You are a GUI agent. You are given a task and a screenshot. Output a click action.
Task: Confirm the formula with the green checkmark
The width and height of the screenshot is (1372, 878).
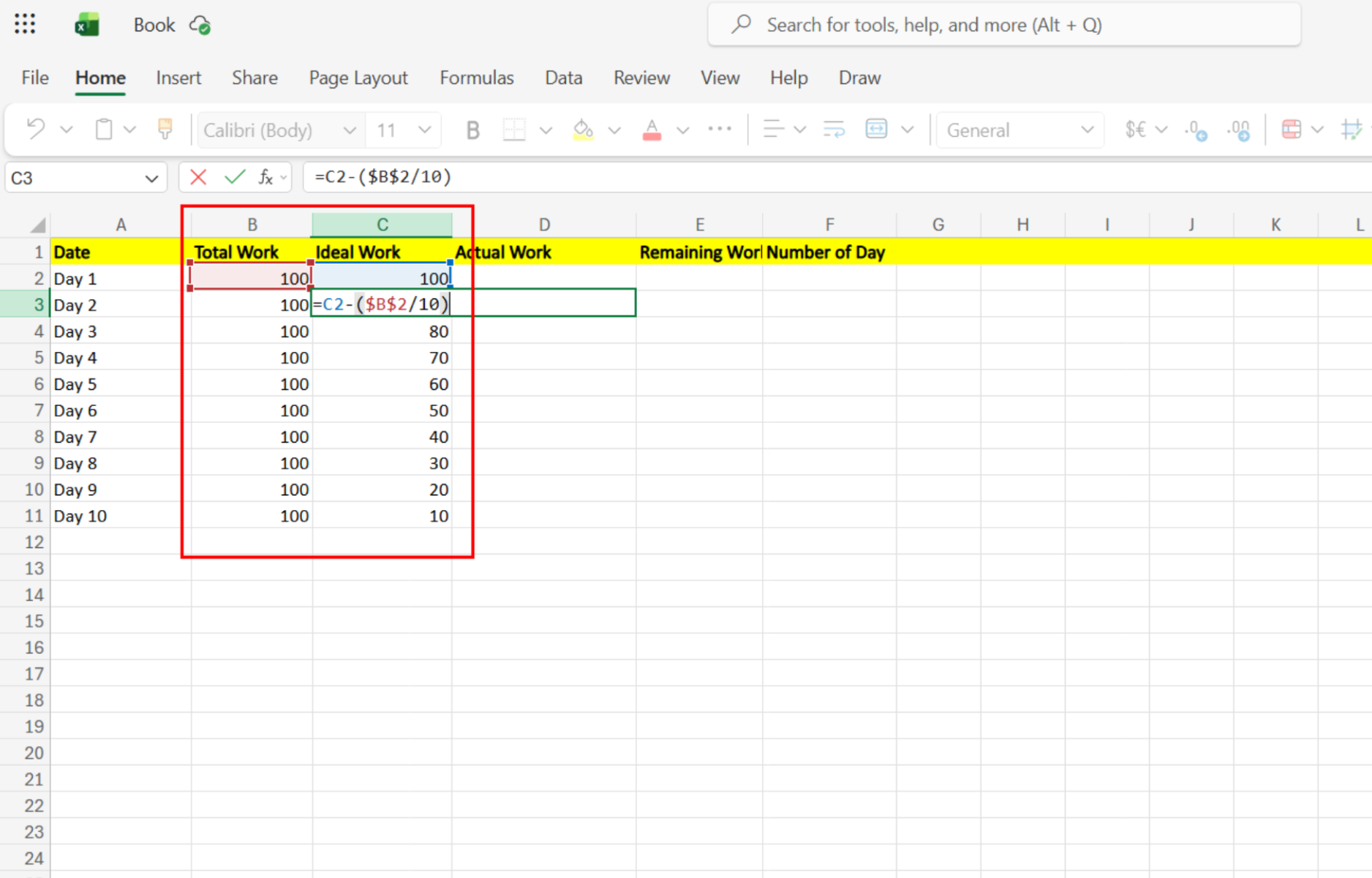(235, 177)
